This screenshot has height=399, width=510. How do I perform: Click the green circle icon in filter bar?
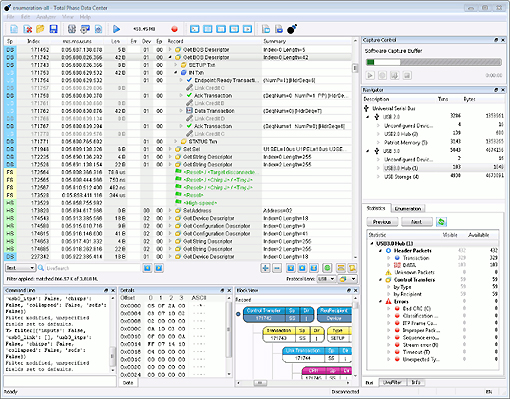(x=327, y=268)
